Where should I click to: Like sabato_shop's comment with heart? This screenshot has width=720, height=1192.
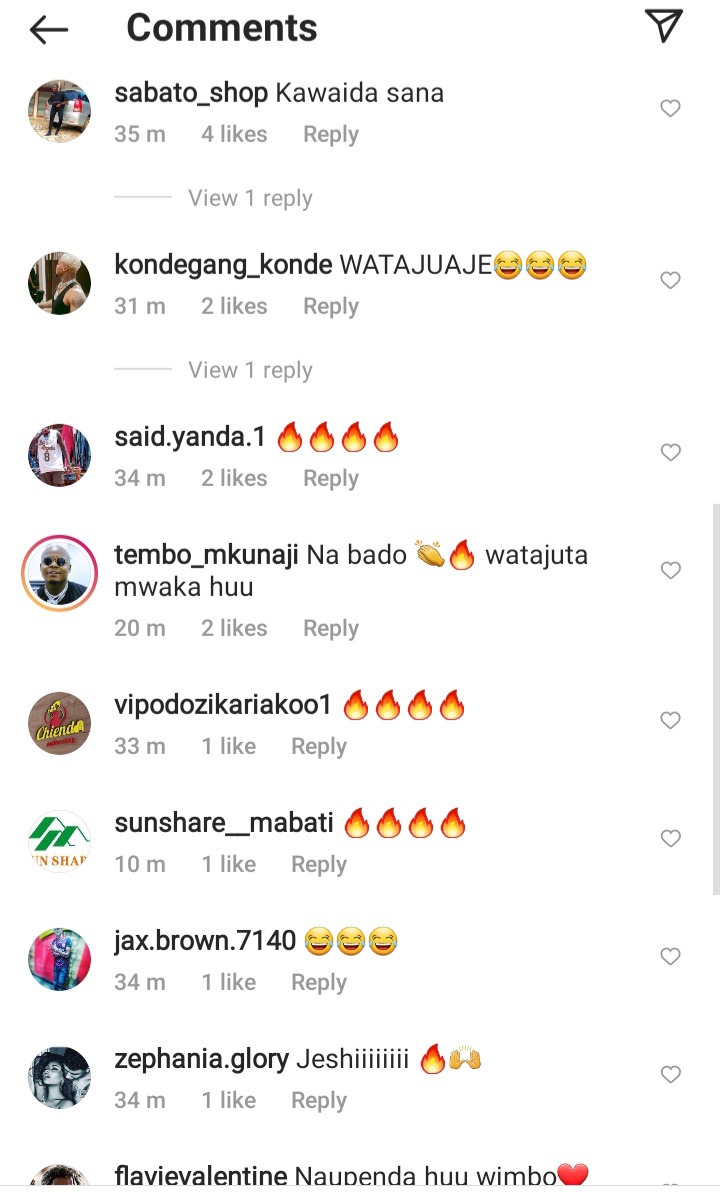coord(670,108)
